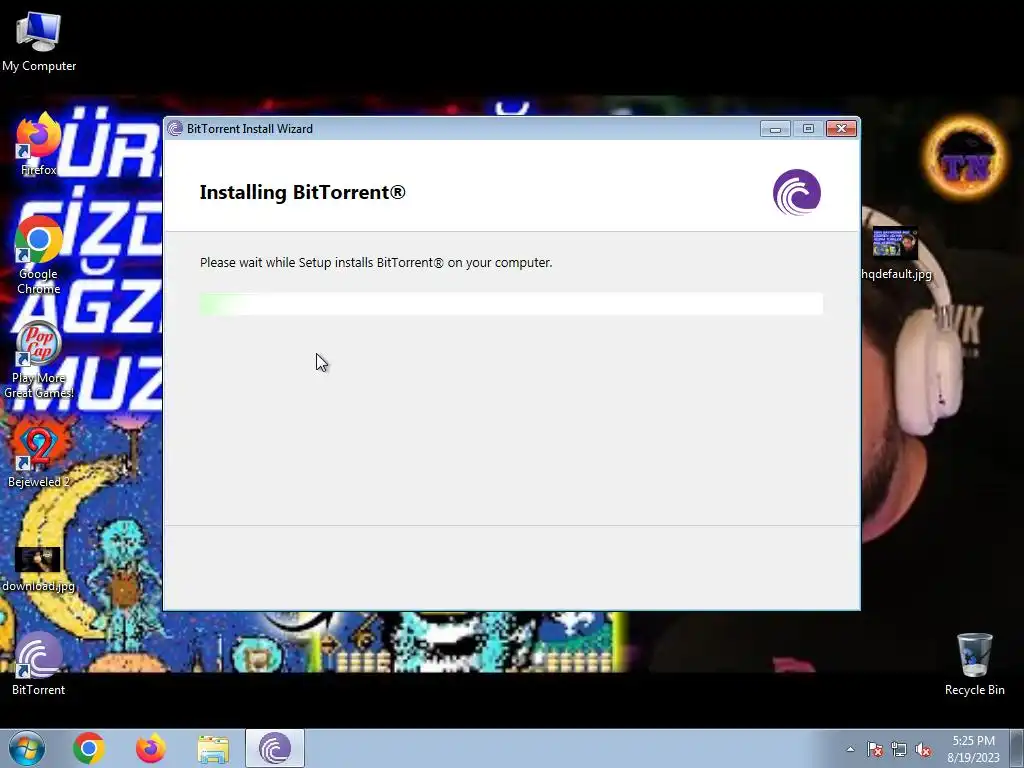Select the Bejeweled 2 desktop shortcut
The image size is (1024, 768).
[x=39, y=455]
